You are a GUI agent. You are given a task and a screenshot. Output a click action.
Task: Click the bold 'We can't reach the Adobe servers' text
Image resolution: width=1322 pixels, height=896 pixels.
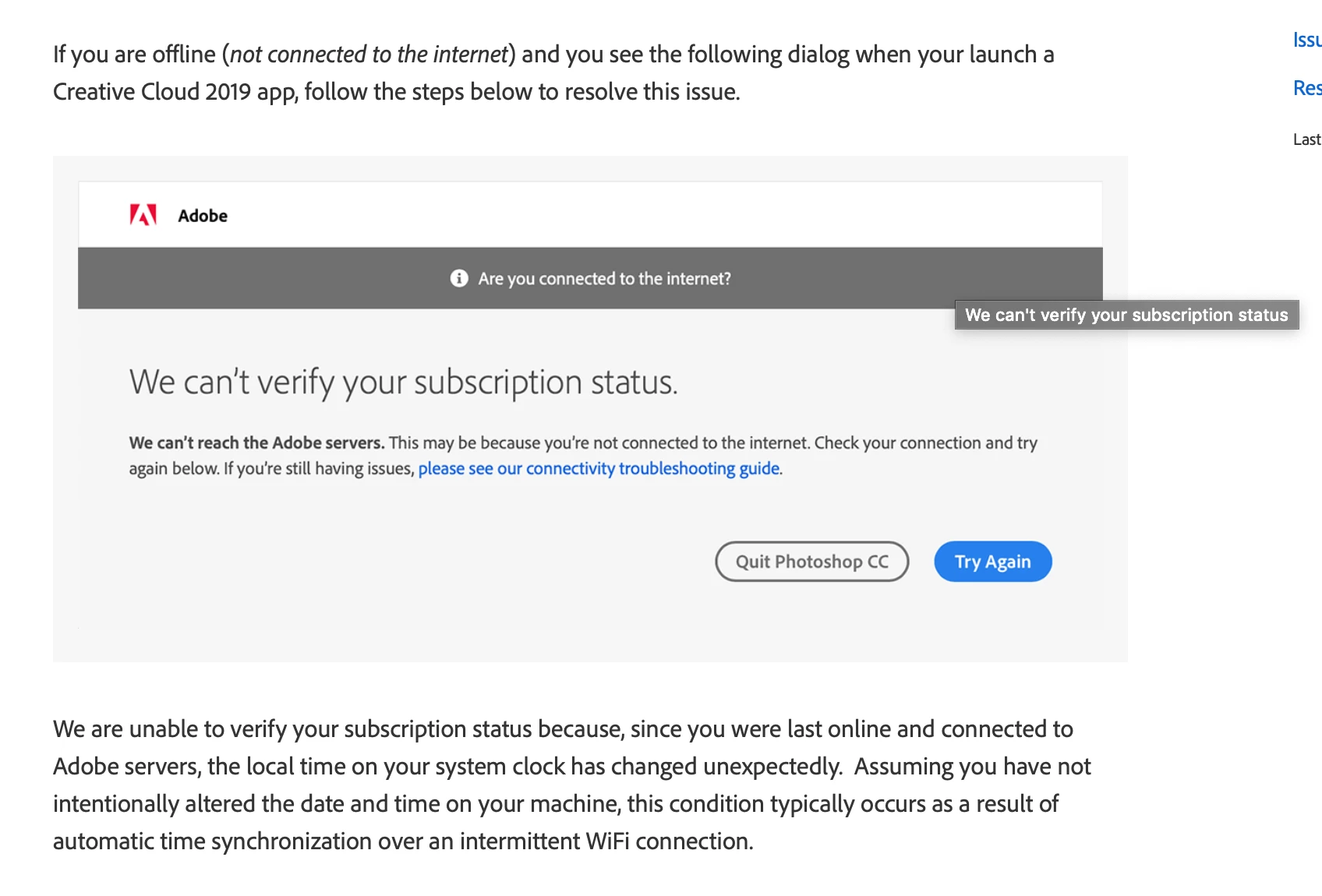coord(256,443)
